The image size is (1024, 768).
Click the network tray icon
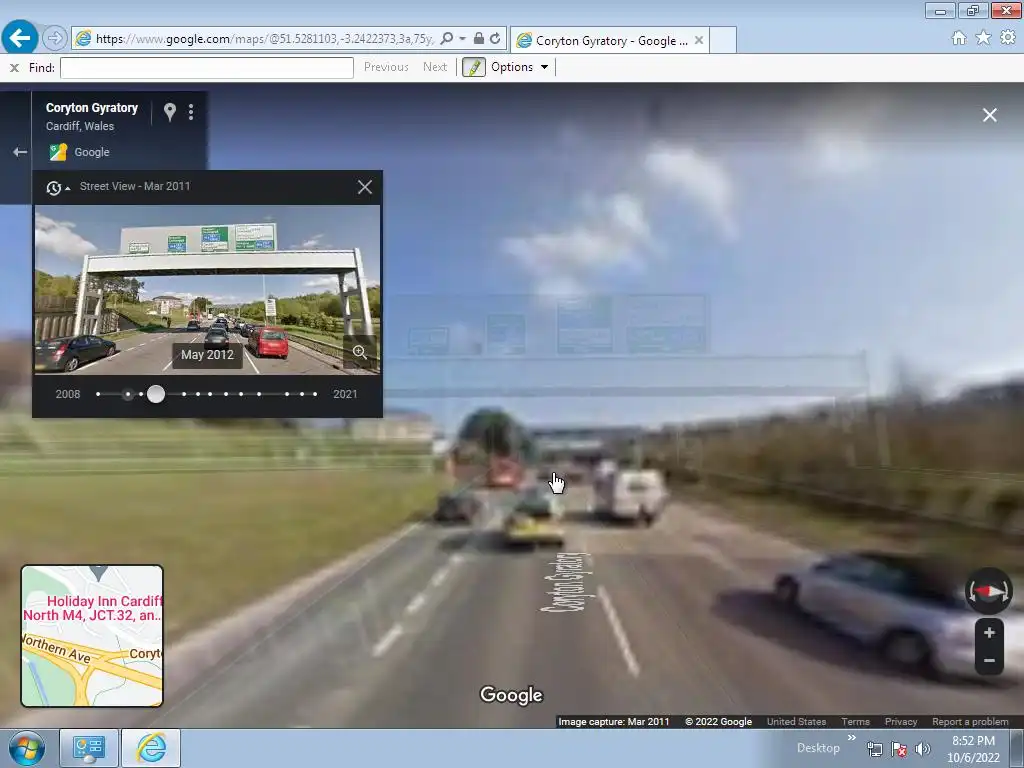point(874,749)
